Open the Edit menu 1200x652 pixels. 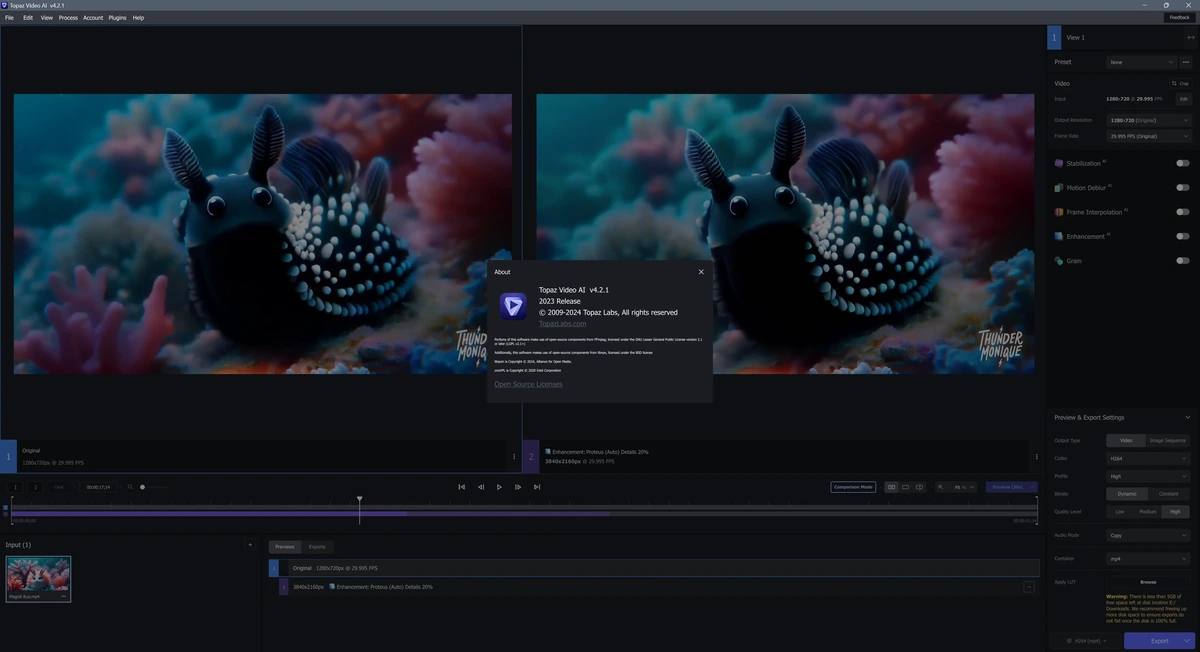[x=28, y=18]
